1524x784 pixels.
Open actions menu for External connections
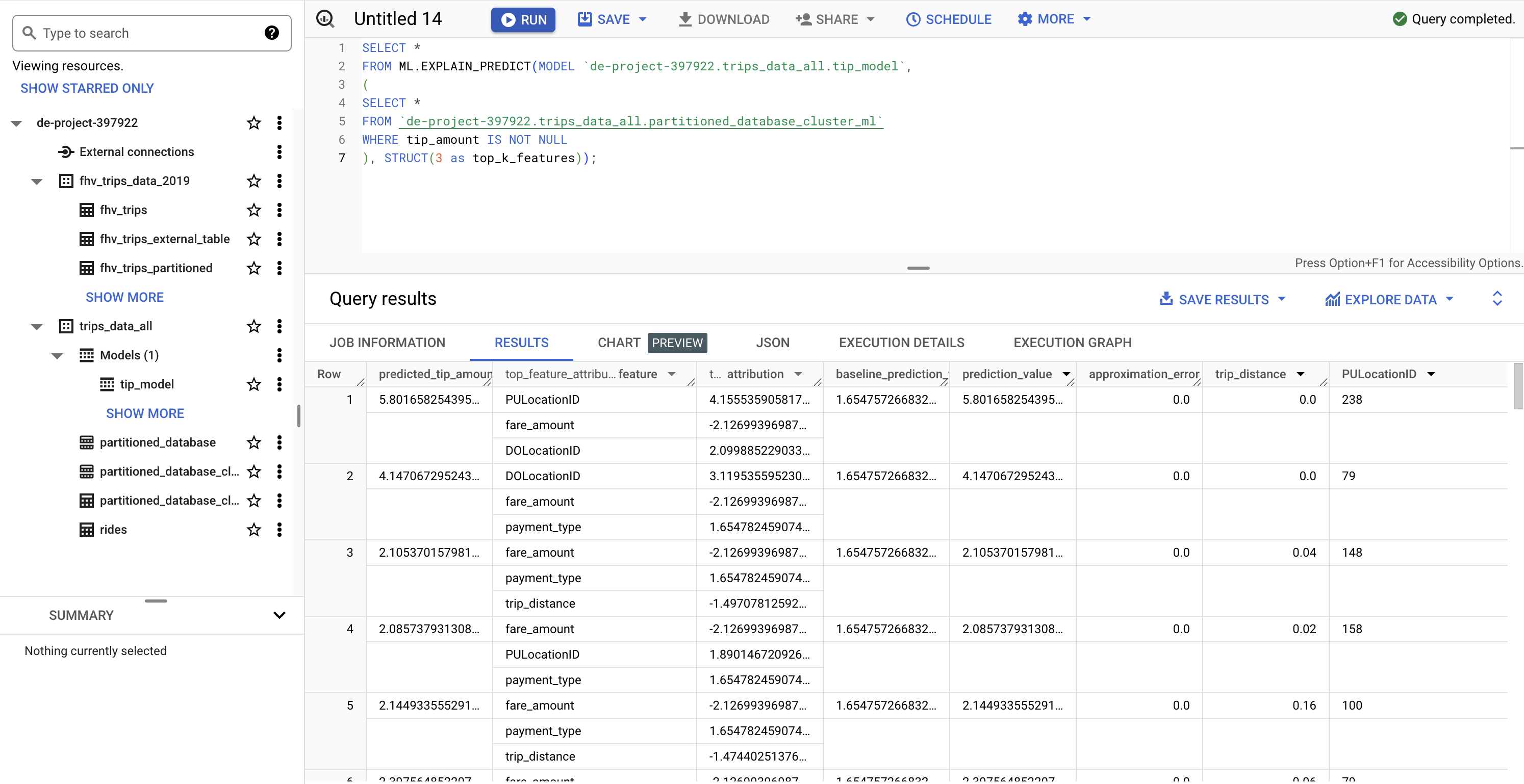pos(279,152)
